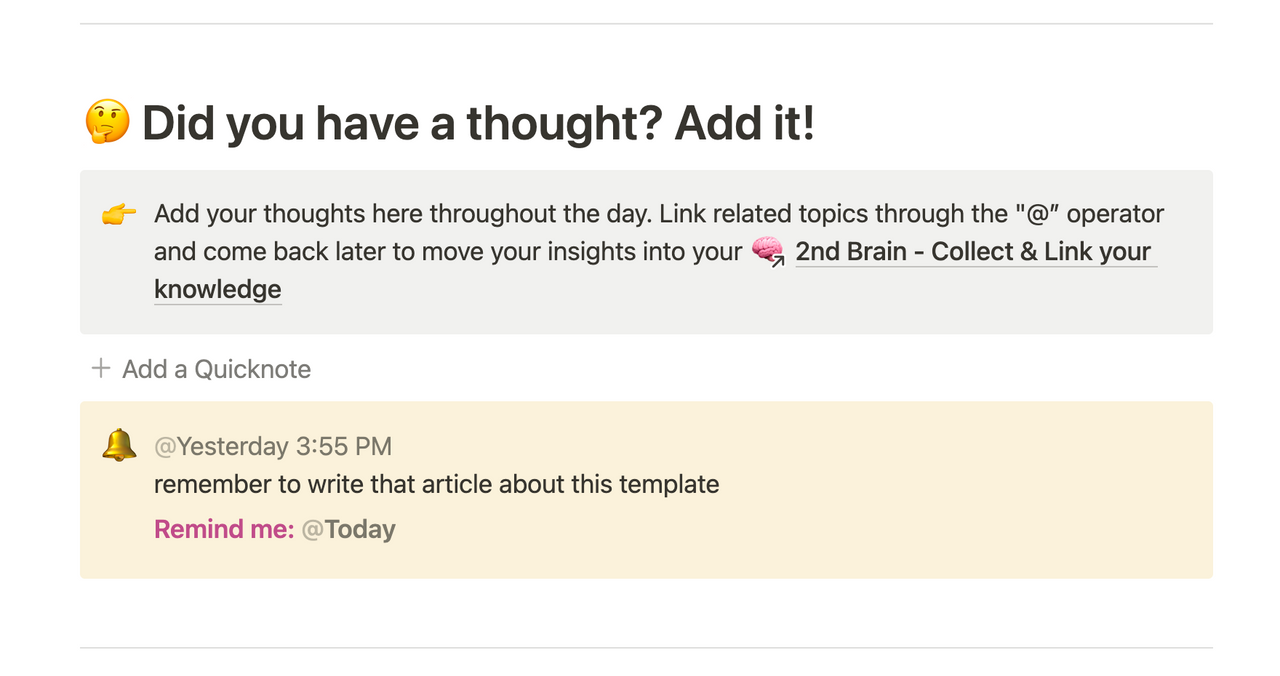The height and width of the screenshot is (676, 1280).
Task: Click the "Did you have a thought? Add it!" heading
Action: (x=478, y=123)
